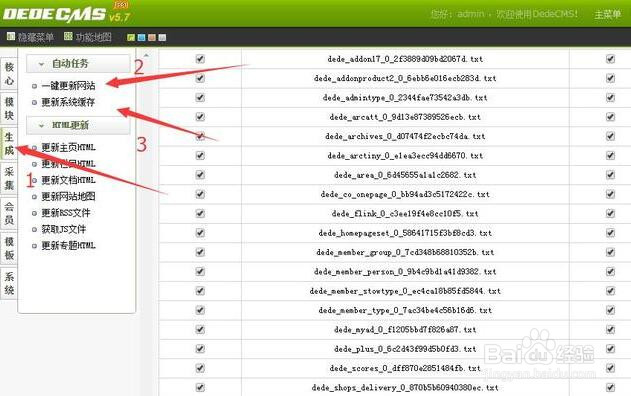Viewport: 631px width, 396px height.
Task: Switch to the 会员 side tab
Action: (x=9, y=213)
